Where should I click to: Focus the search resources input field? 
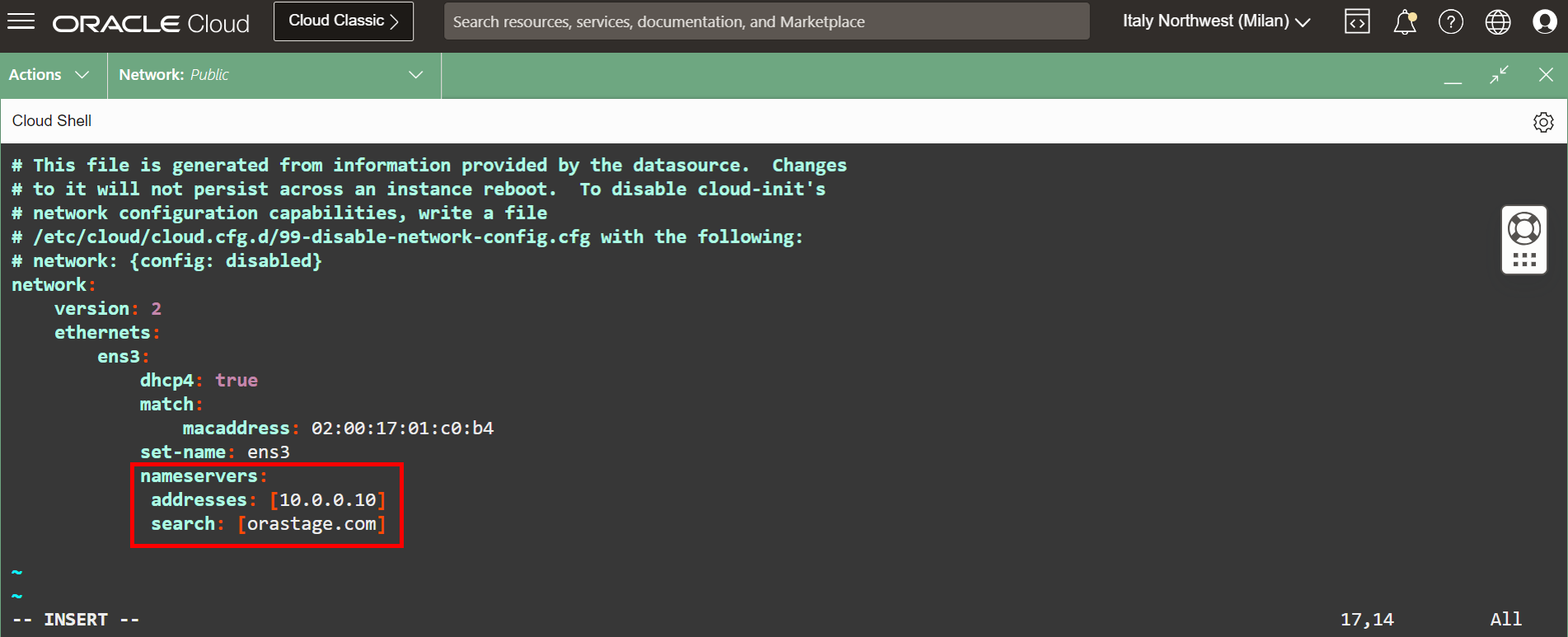tap(766, 21)
